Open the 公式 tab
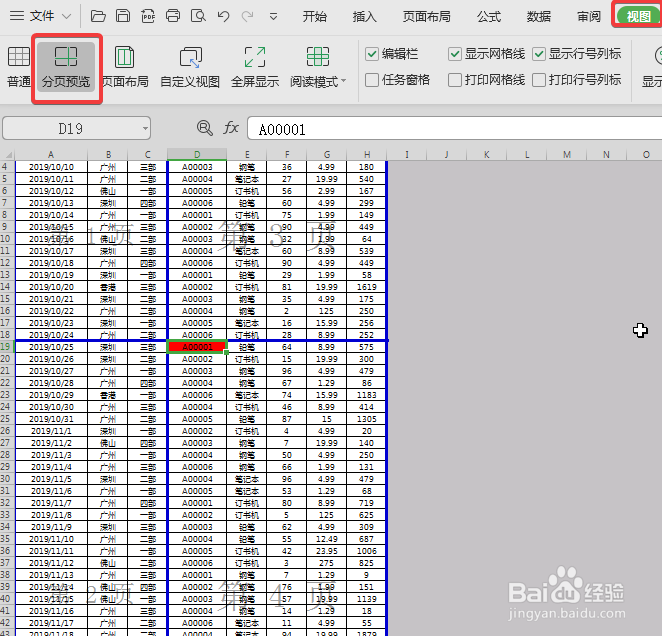662x636 pixels. pyautogui.click(x=489, y=16)
